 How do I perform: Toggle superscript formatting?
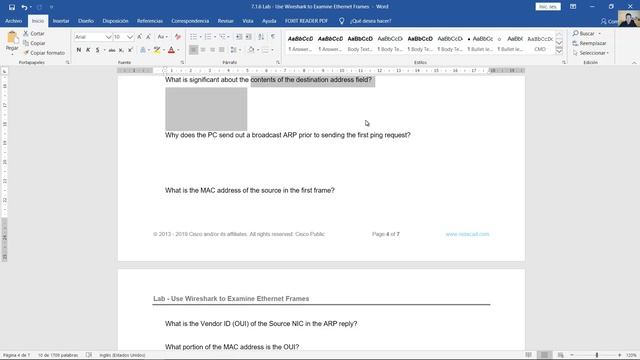[x=130, y=50]
